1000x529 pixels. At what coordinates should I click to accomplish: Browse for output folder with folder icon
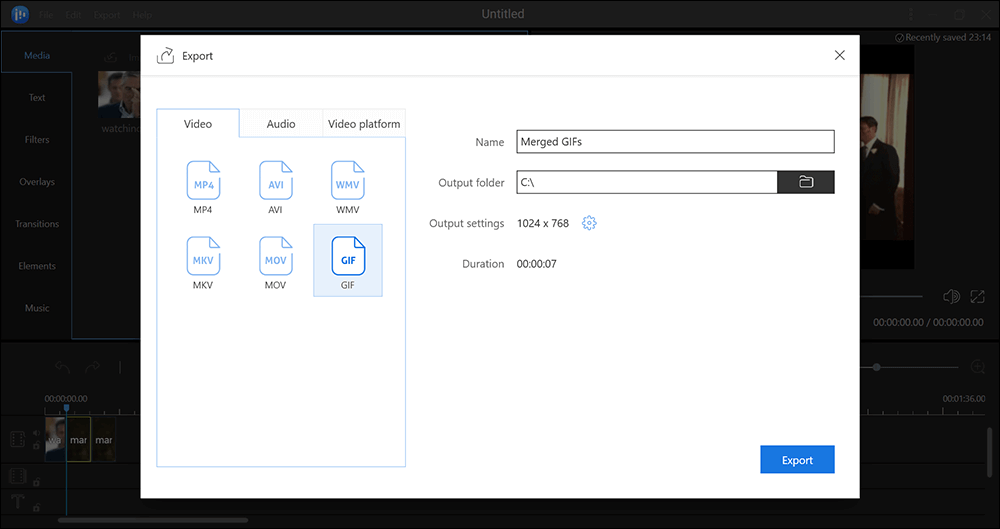806,182
